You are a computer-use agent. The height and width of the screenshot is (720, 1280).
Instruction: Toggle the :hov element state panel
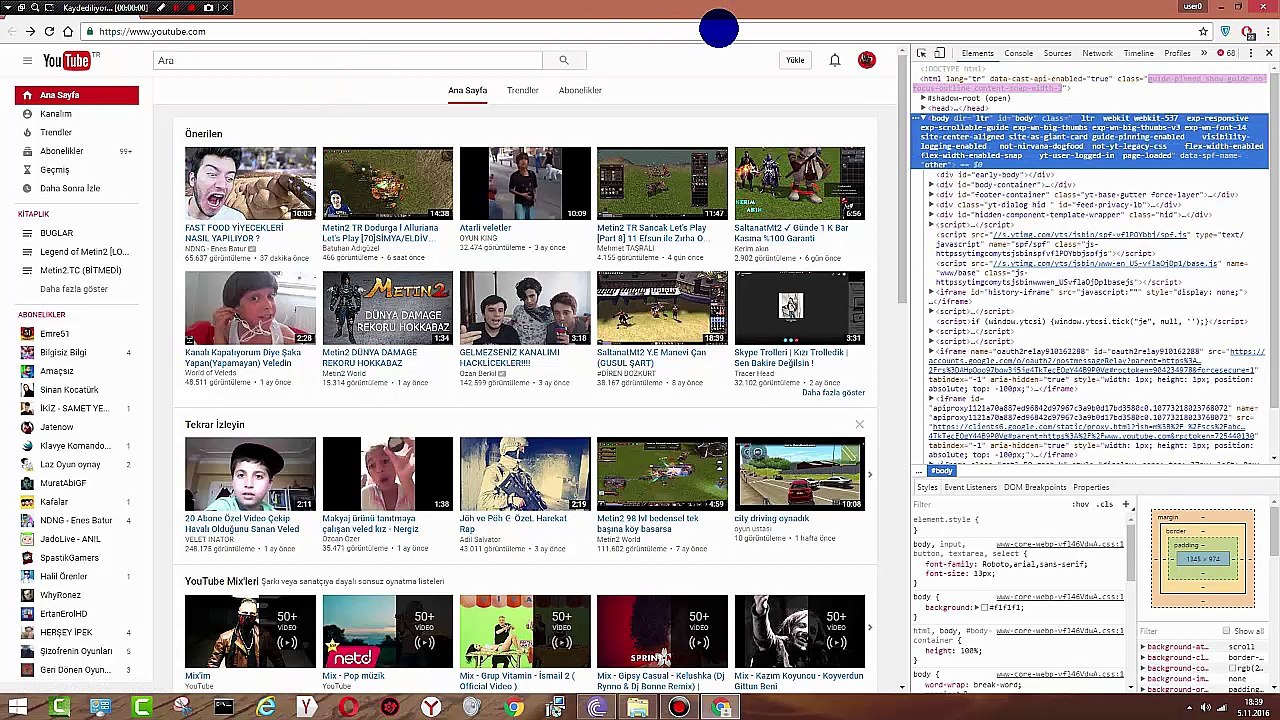tap(1081, 504)
